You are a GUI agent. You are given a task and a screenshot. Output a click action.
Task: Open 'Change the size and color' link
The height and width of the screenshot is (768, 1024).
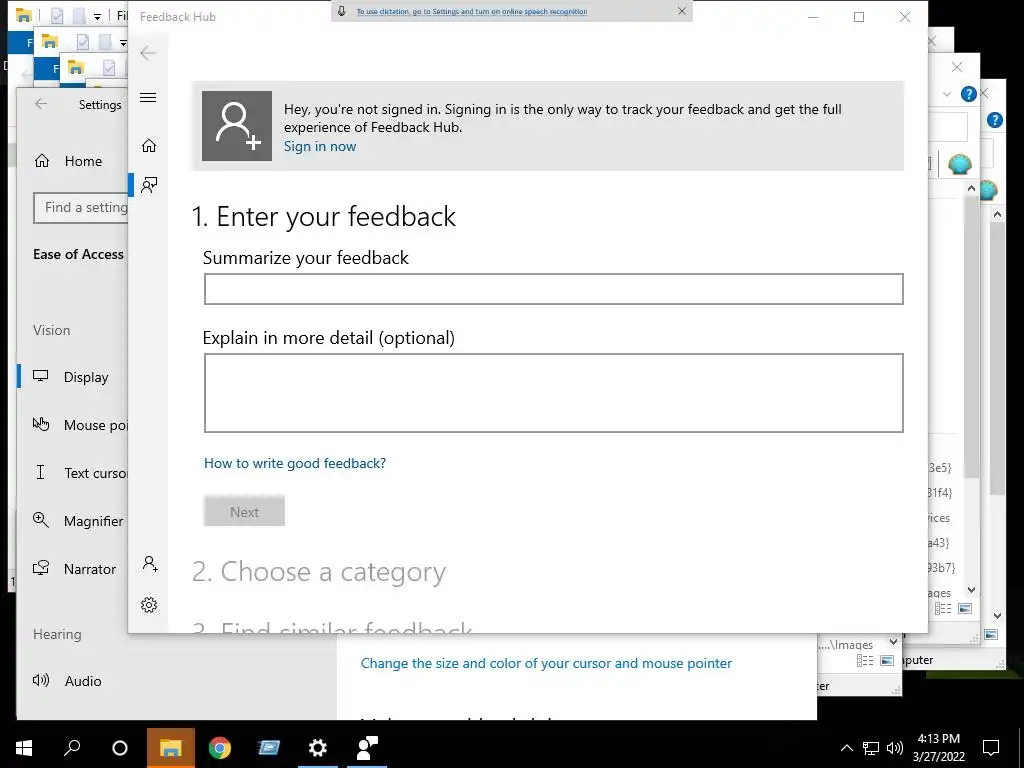(x=546, y=664)
